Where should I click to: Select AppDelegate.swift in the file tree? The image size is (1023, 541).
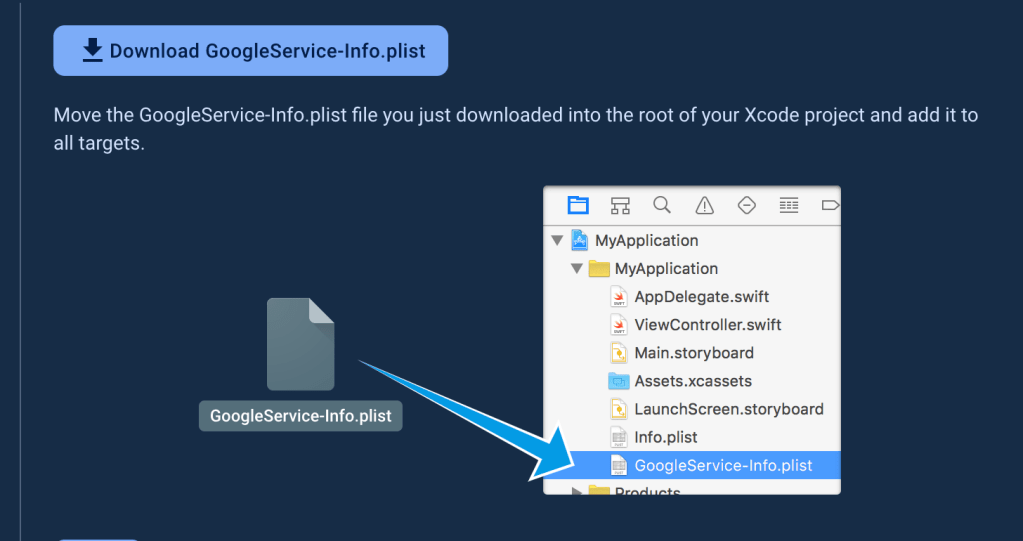pos(701,297)
